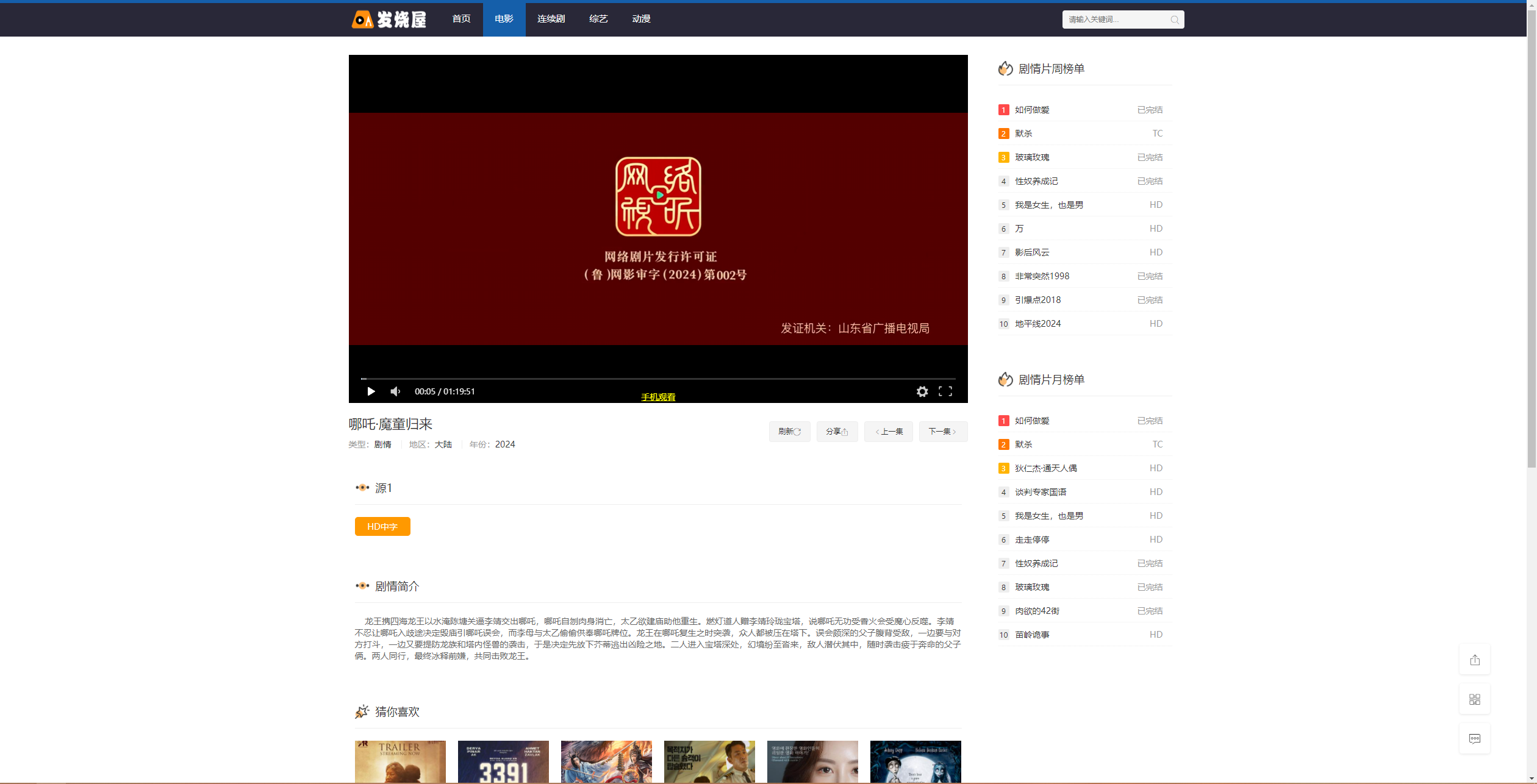Open the floating comment bubble icon
This screenshot has width=1537, height=784.
coord(1475,739)
